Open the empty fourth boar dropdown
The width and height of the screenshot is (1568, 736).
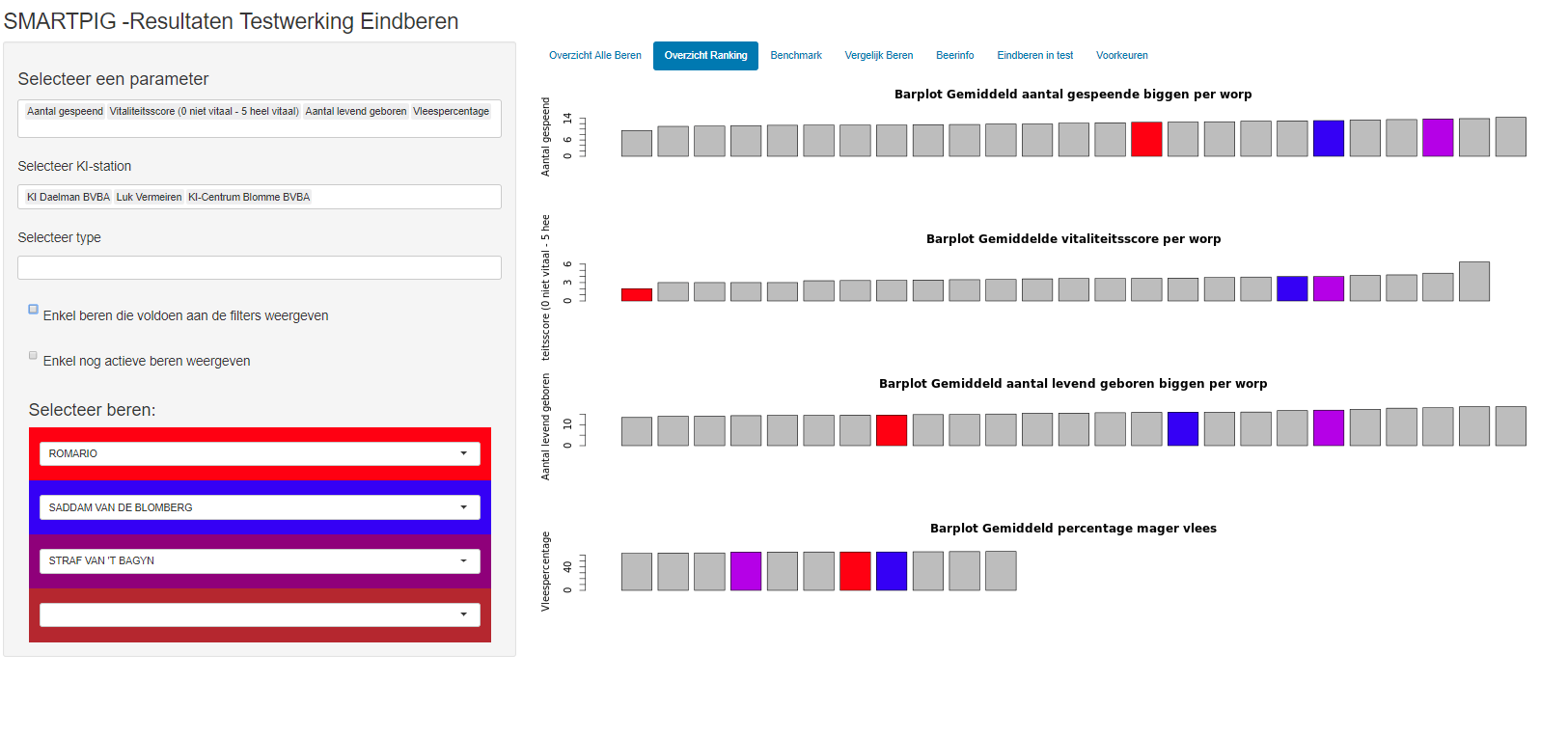coord(260,614)
